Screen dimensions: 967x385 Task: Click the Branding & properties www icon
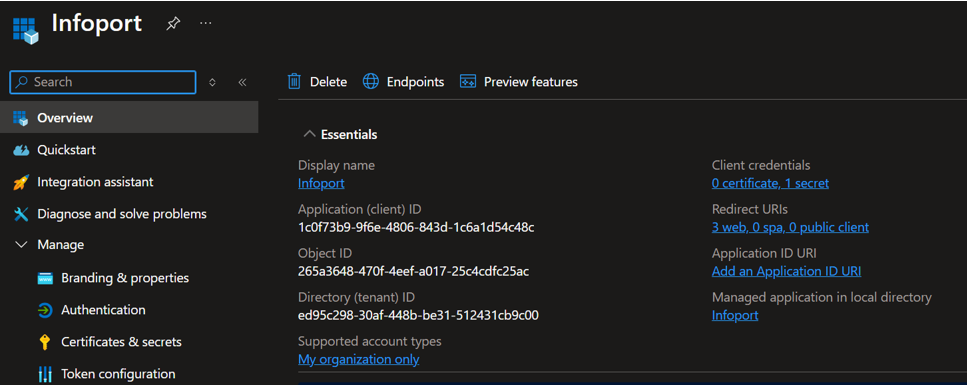coord(45,278)
